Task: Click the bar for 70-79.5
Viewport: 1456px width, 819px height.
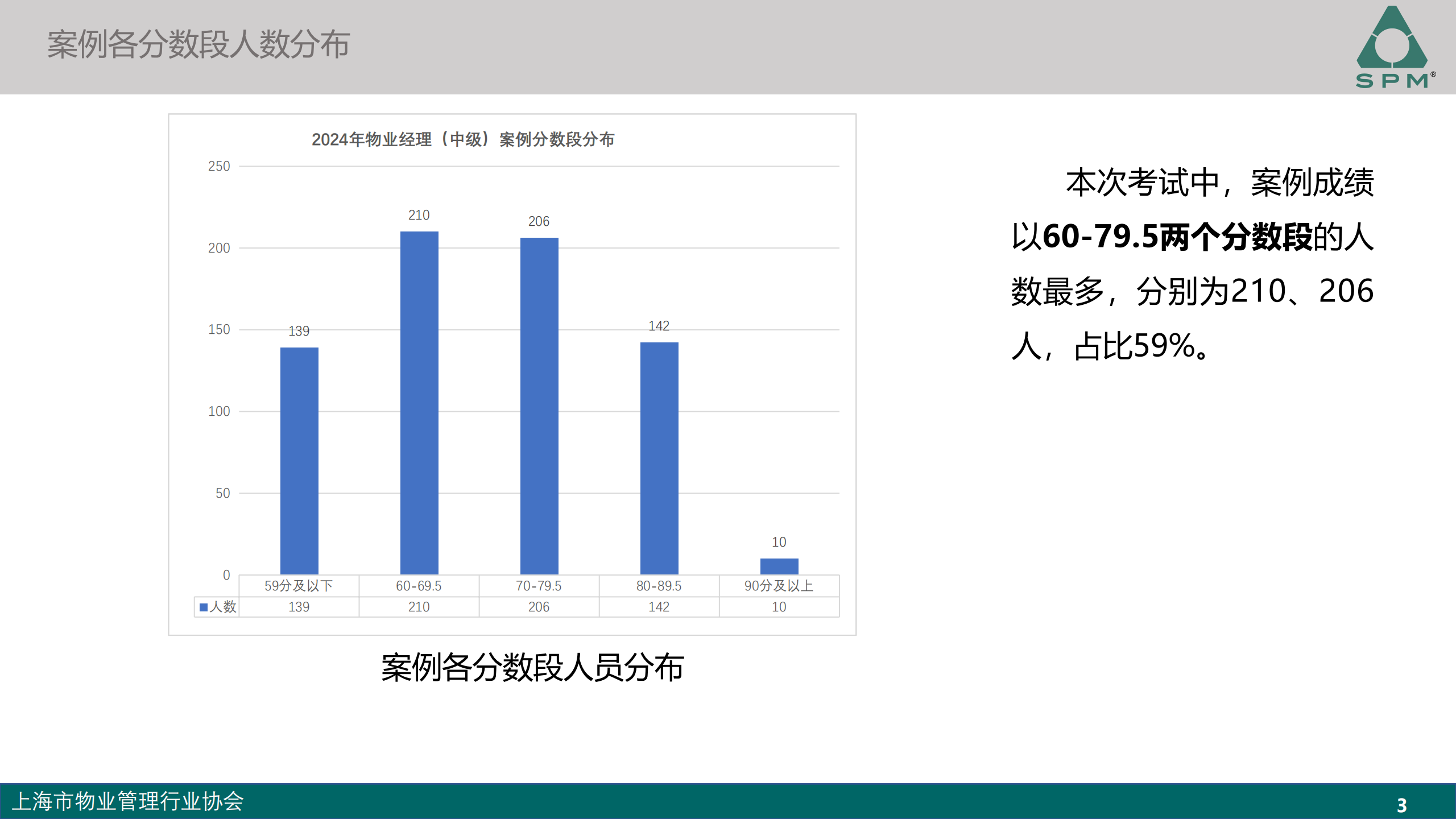Action: (x=539, y=406)
